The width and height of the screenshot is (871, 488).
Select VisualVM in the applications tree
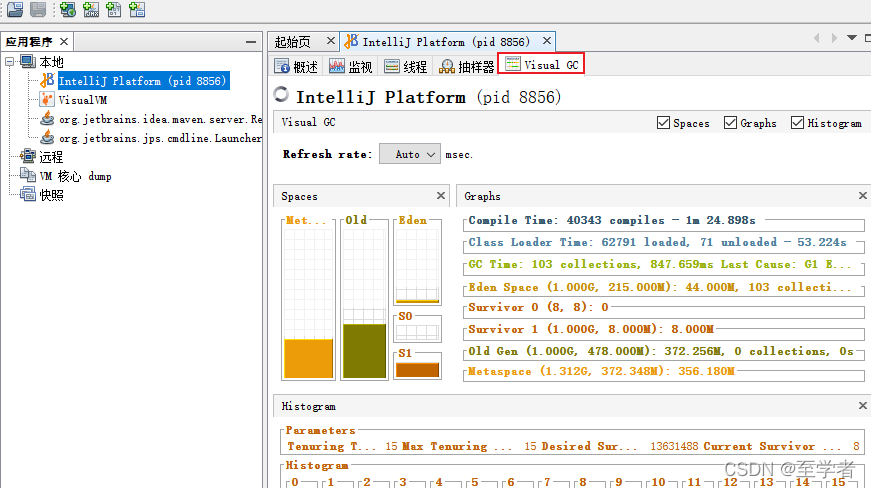82,100
